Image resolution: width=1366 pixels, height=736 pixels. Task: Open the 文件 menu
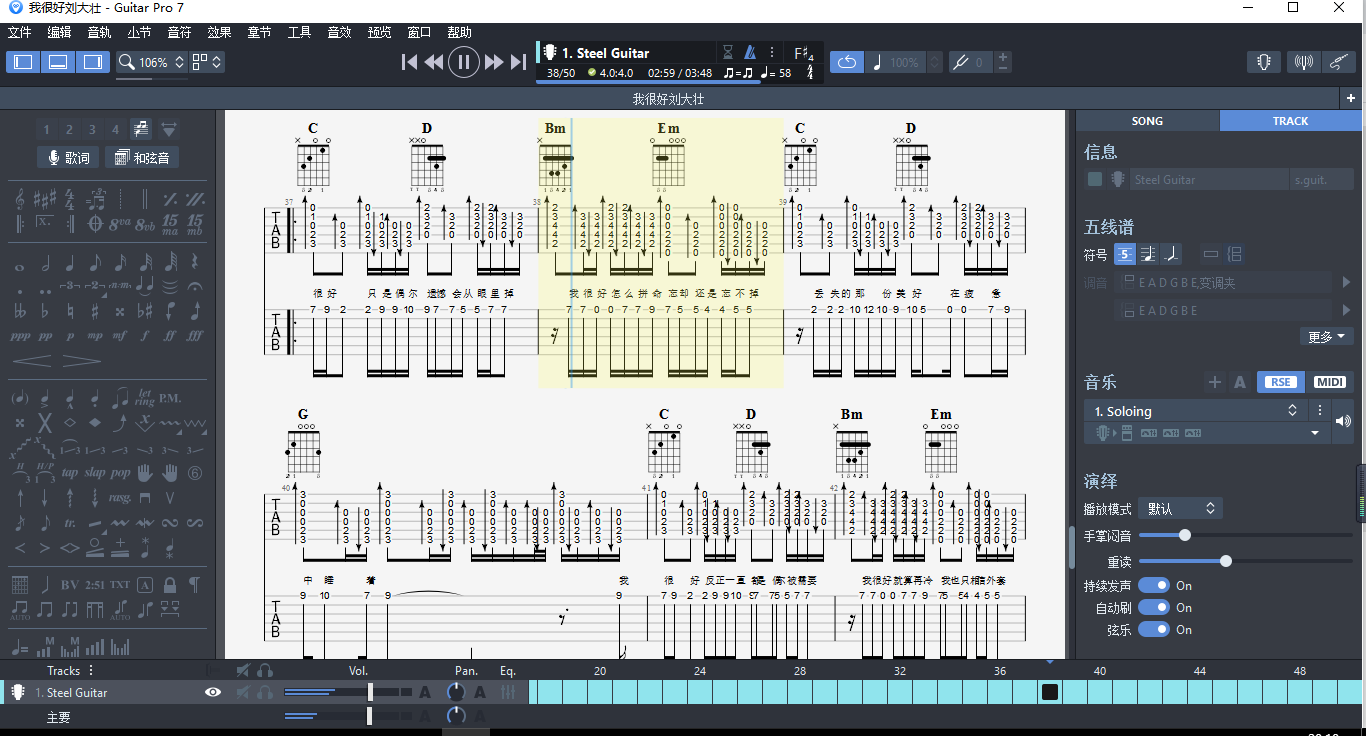20,32
